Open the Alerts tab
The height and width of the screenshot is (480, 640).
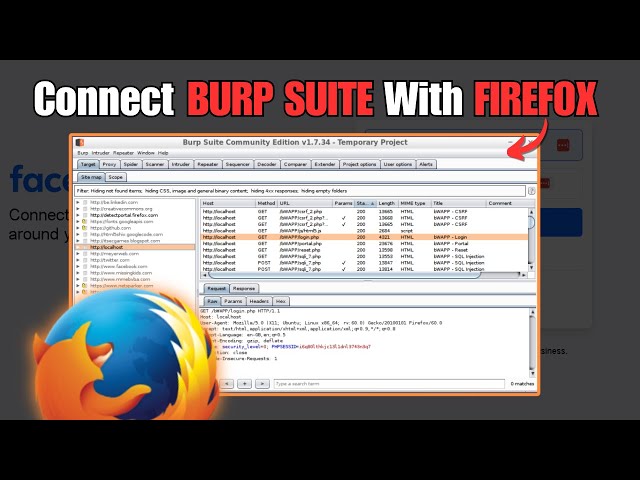(426, 164)
